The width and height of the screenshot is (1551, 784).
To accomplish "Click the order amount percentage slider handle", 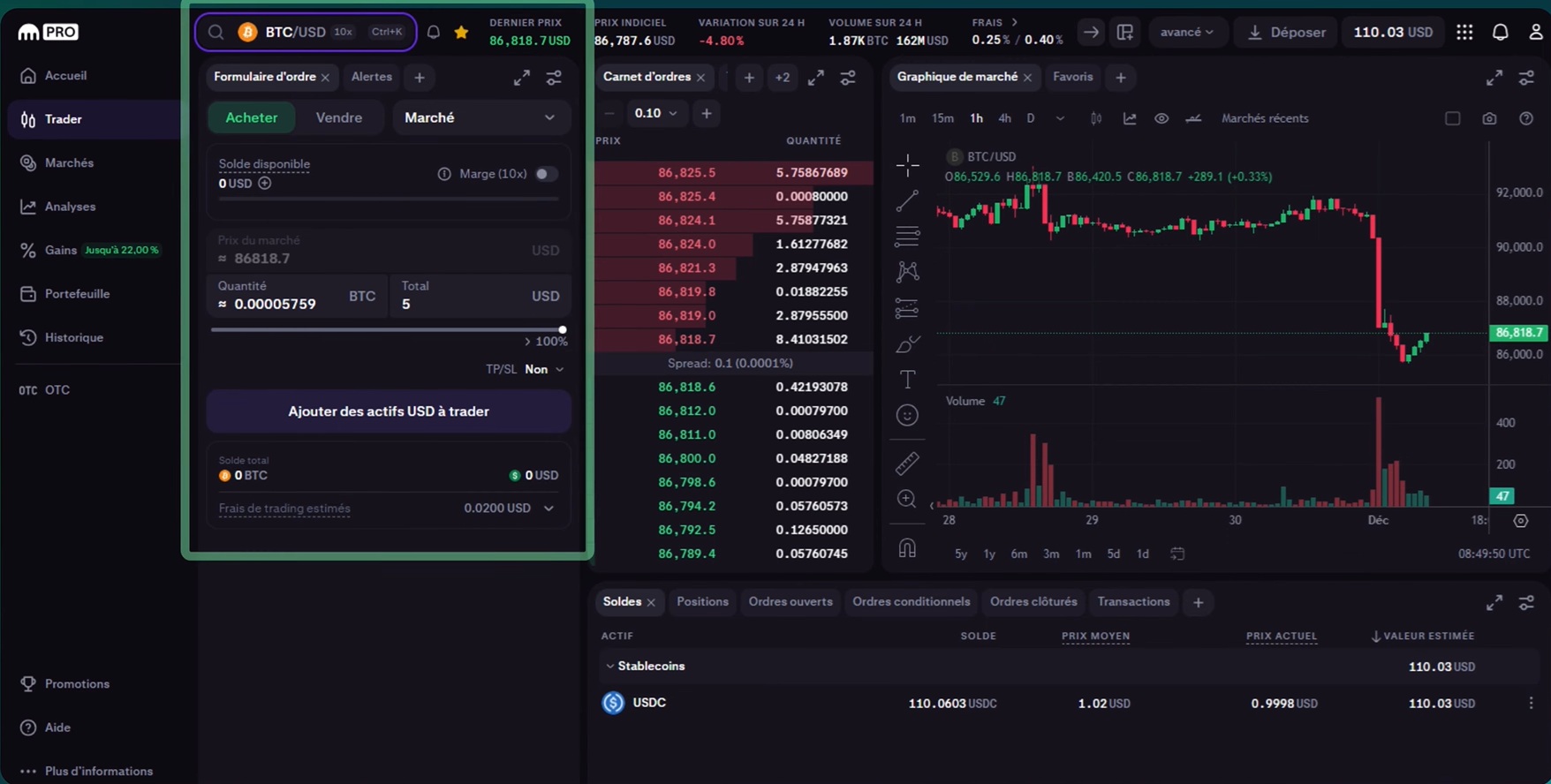I will [563, 330].
